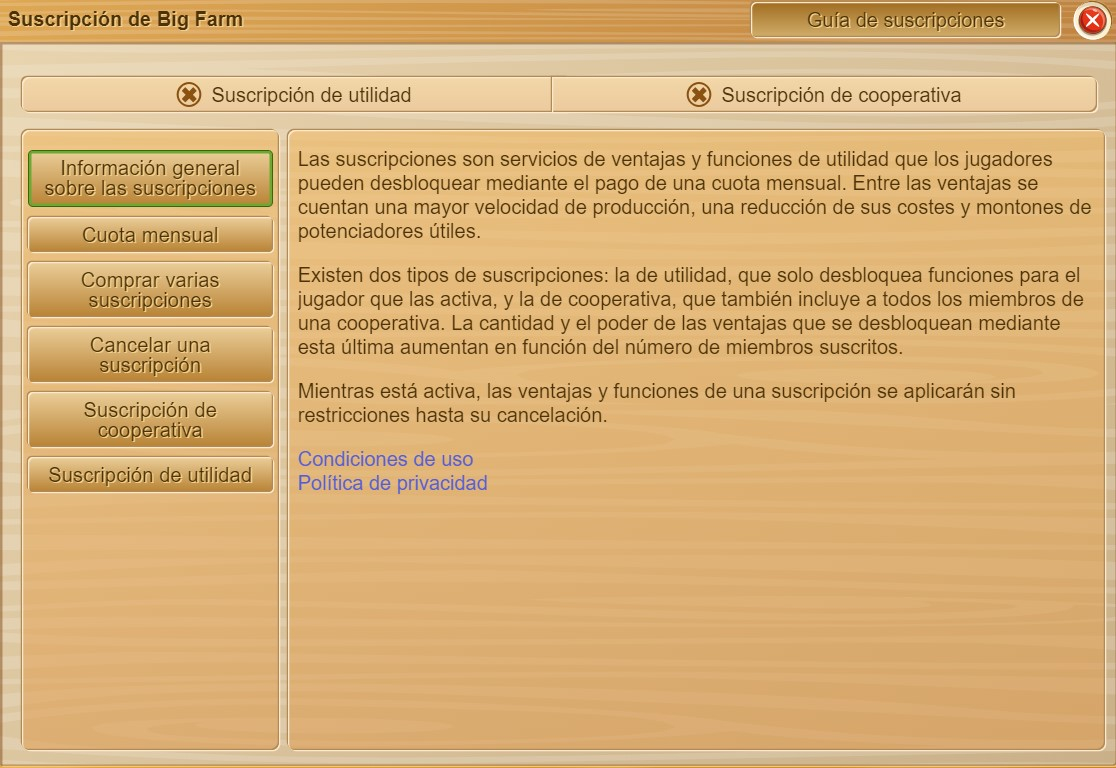Switch to Suscripción de utilidad tab
This screenshot has width=1116, height=768.
coord(287,95)
